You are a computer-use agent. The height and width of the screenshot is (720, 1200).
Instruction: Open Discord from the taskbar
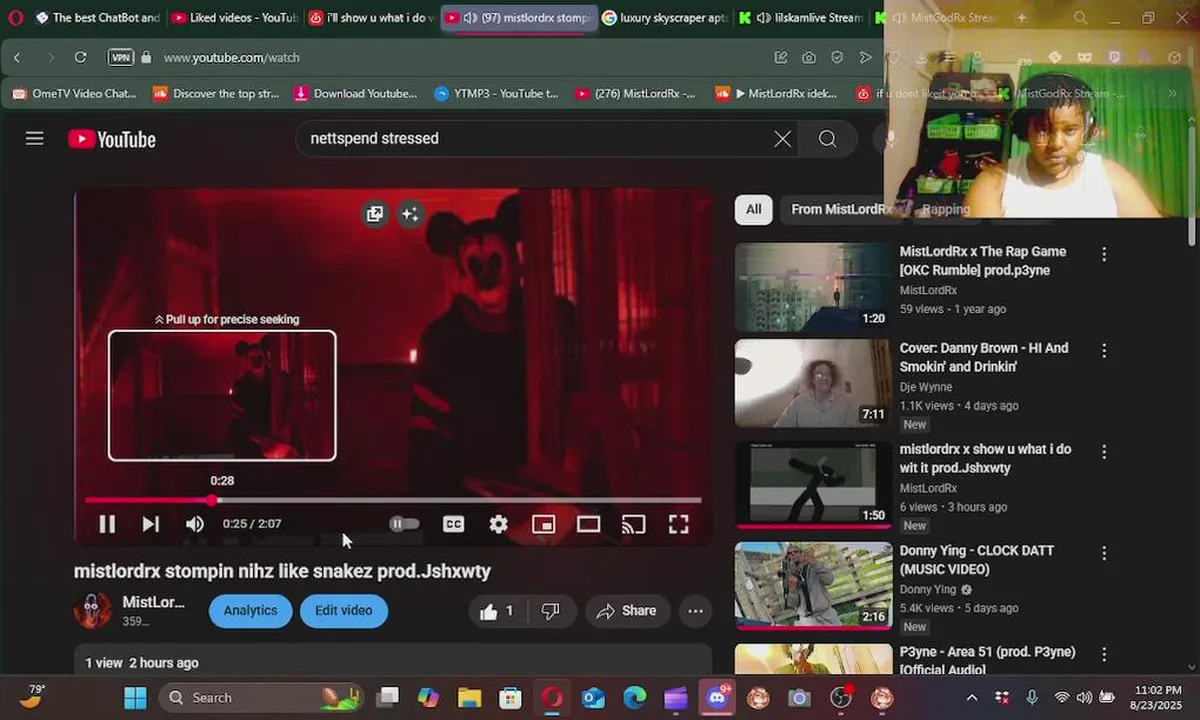[x=717, y=698]
